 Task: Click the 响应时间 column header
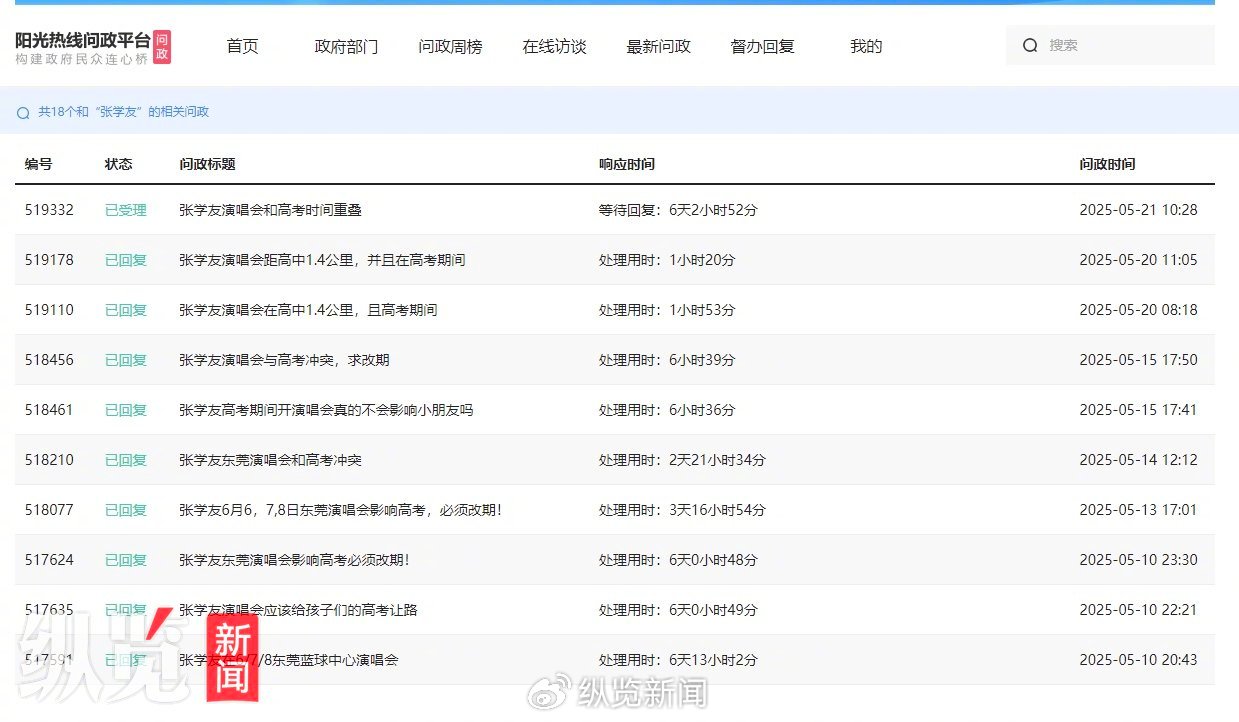627,164
